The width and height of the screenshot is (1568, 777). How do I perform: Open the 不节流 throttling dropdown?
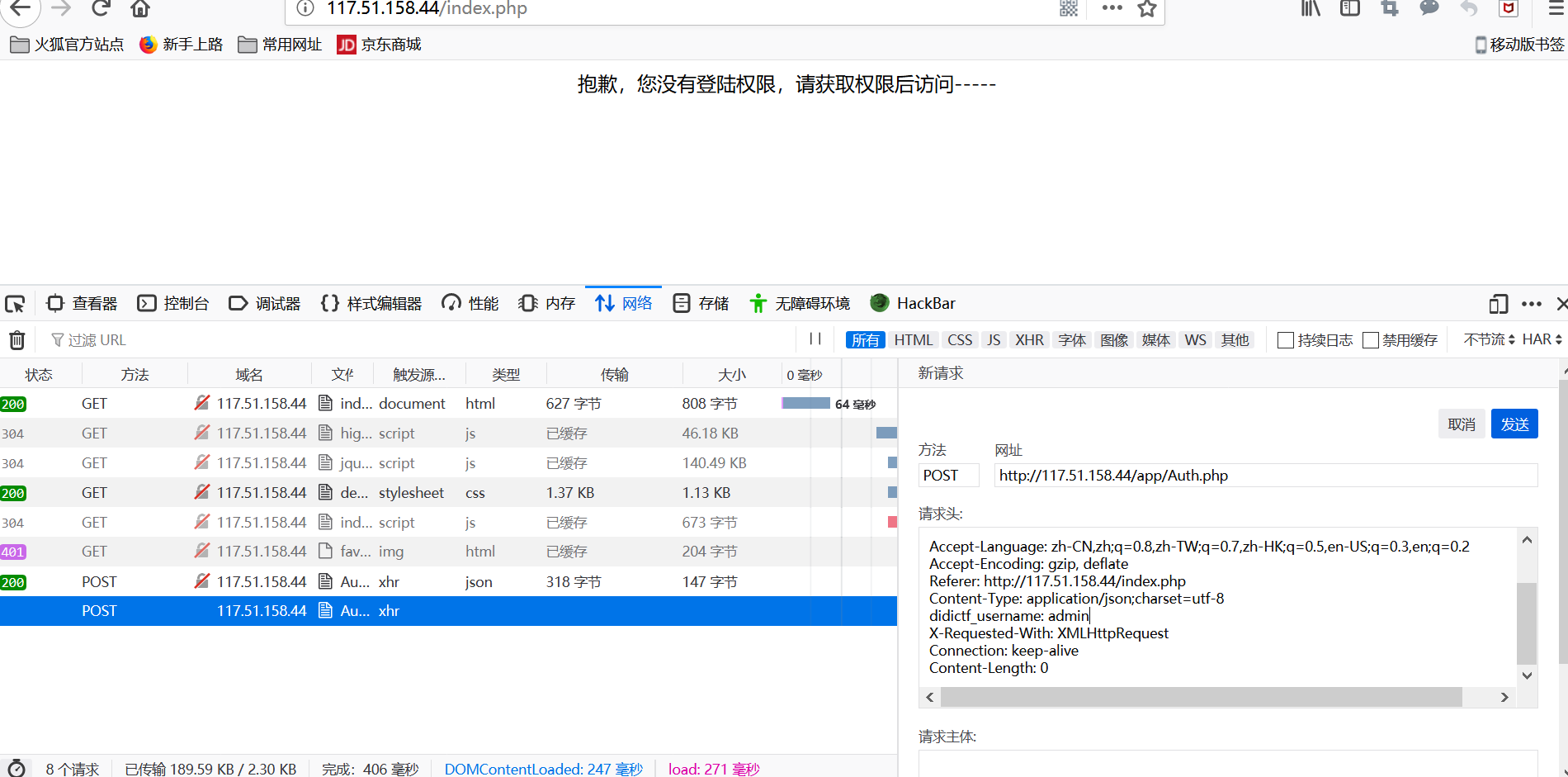pyautogui.click(x=1487, y=339)
